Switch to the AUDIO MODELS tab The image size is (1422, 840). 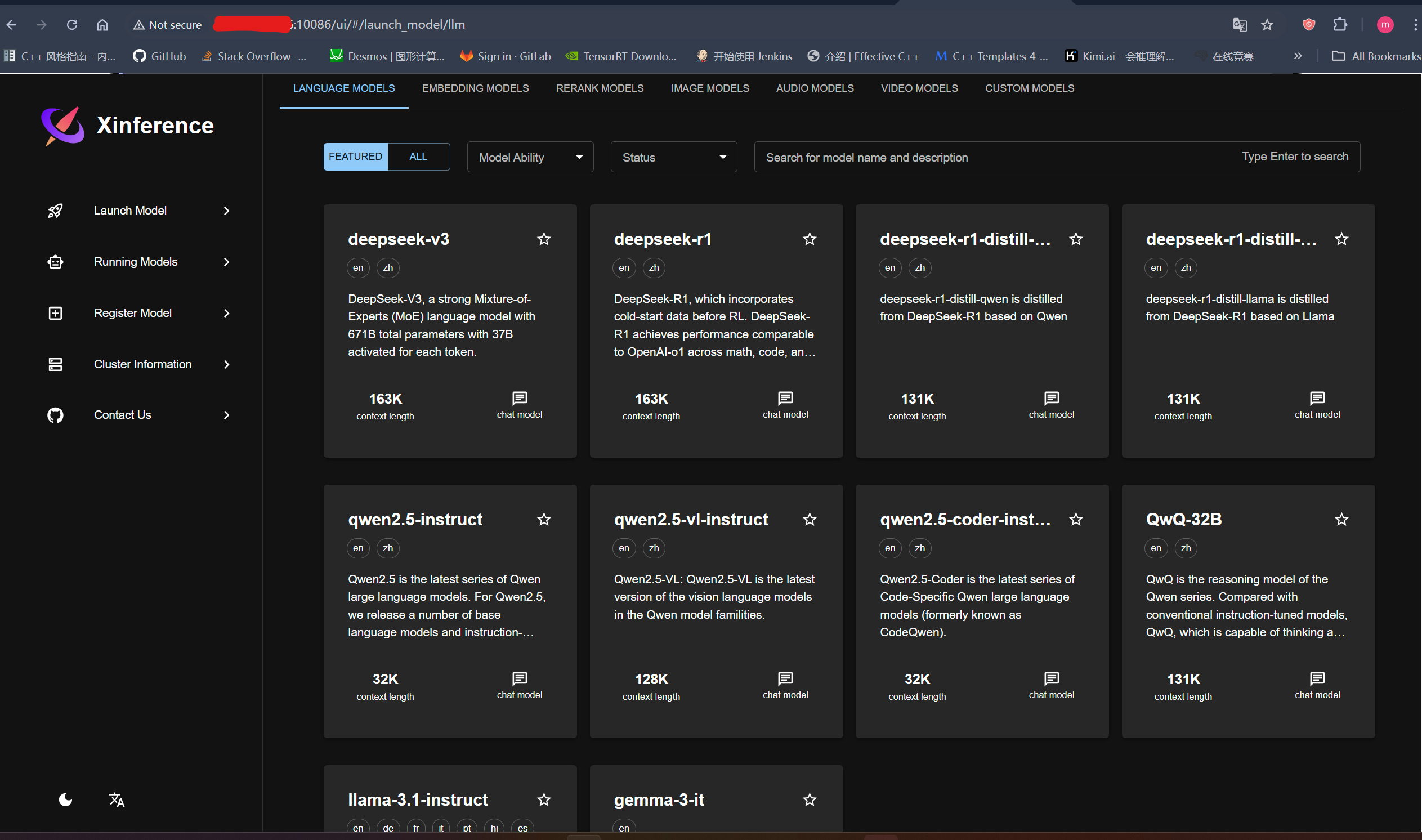815,88
